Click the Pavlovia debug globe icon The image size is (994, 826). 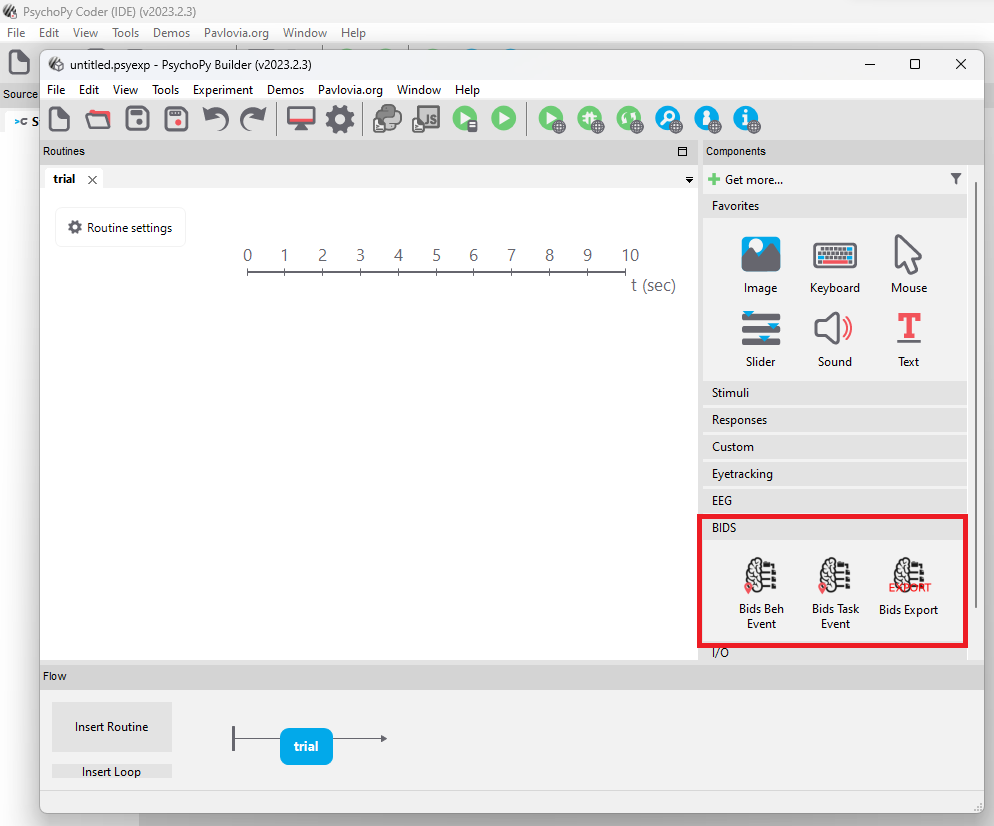coord(590,119)
